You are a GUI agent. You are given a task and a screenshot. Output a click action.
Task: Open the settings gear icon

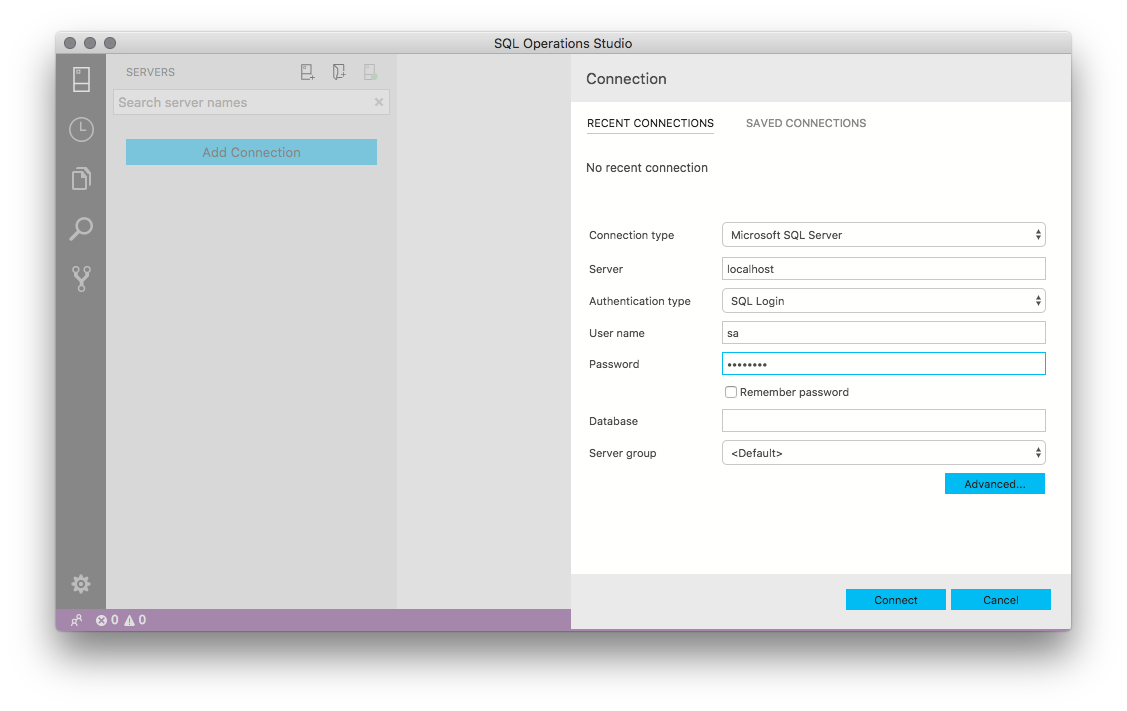point(81,584)
